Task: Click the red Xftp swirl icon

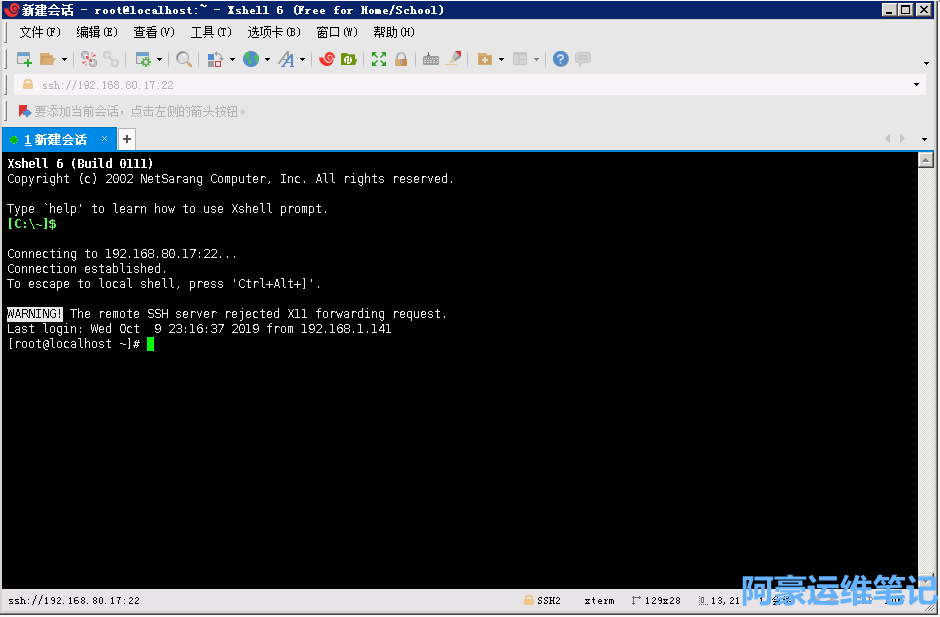Action: (x=326, y=60)
